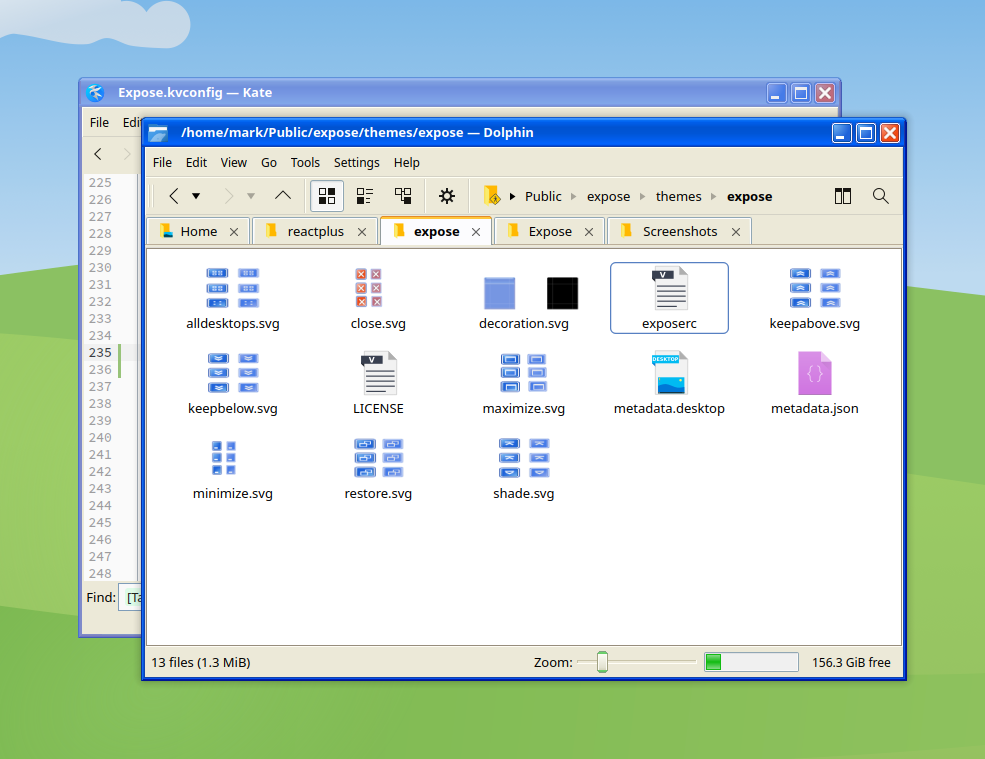Image resolution: width=985 pixels, height=759 pixels.
Task: Open Dolphin's File menu
Action: (x=162, y=163)
